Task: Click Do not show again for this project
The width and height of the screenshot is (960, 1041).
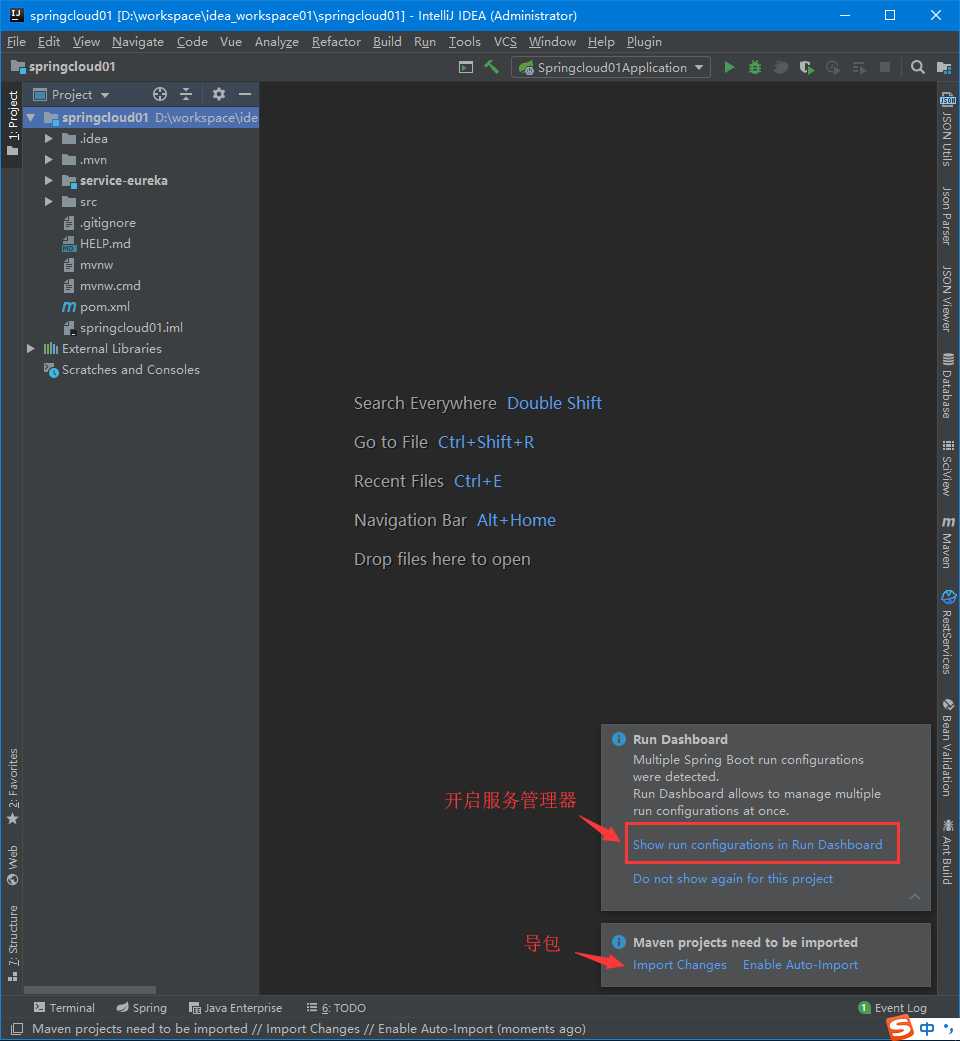Action: coord(732,878)
